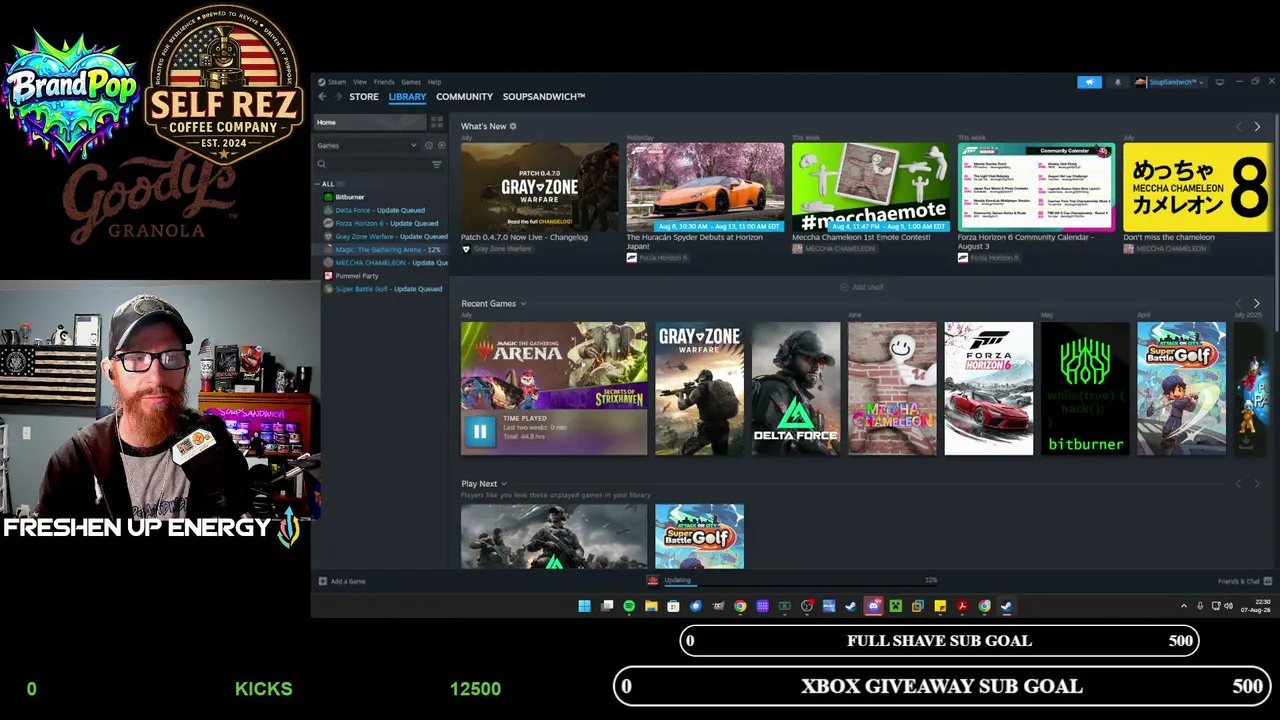The image size is (1280, 720).
Task: Show only ready-to-play games (play icon)
Action: click(x=441, y=146)
